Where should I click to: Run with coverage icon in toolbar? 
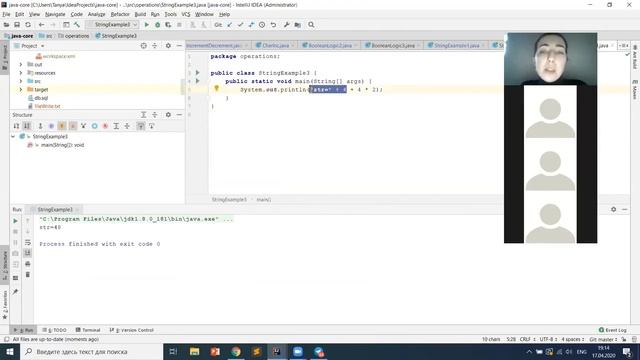point(168,25)
